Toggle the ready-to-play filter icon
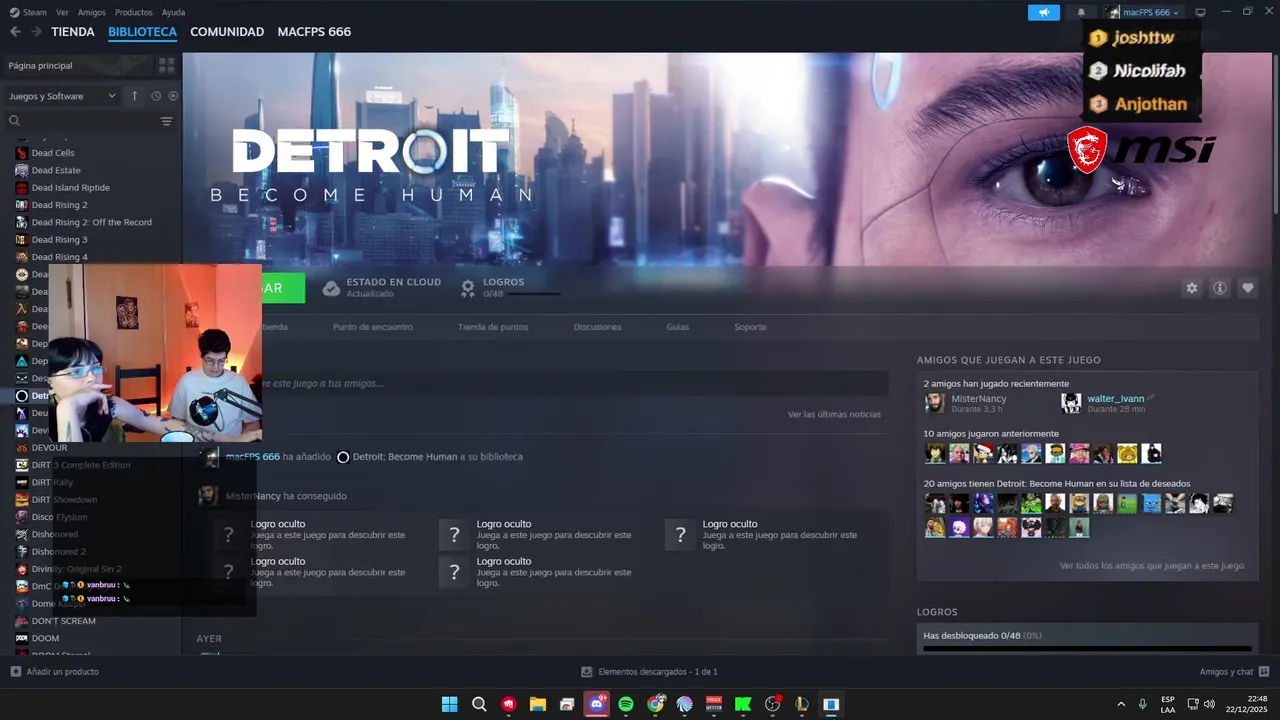The width and height of the screenshot is (1280, 720). coord(173,96)
